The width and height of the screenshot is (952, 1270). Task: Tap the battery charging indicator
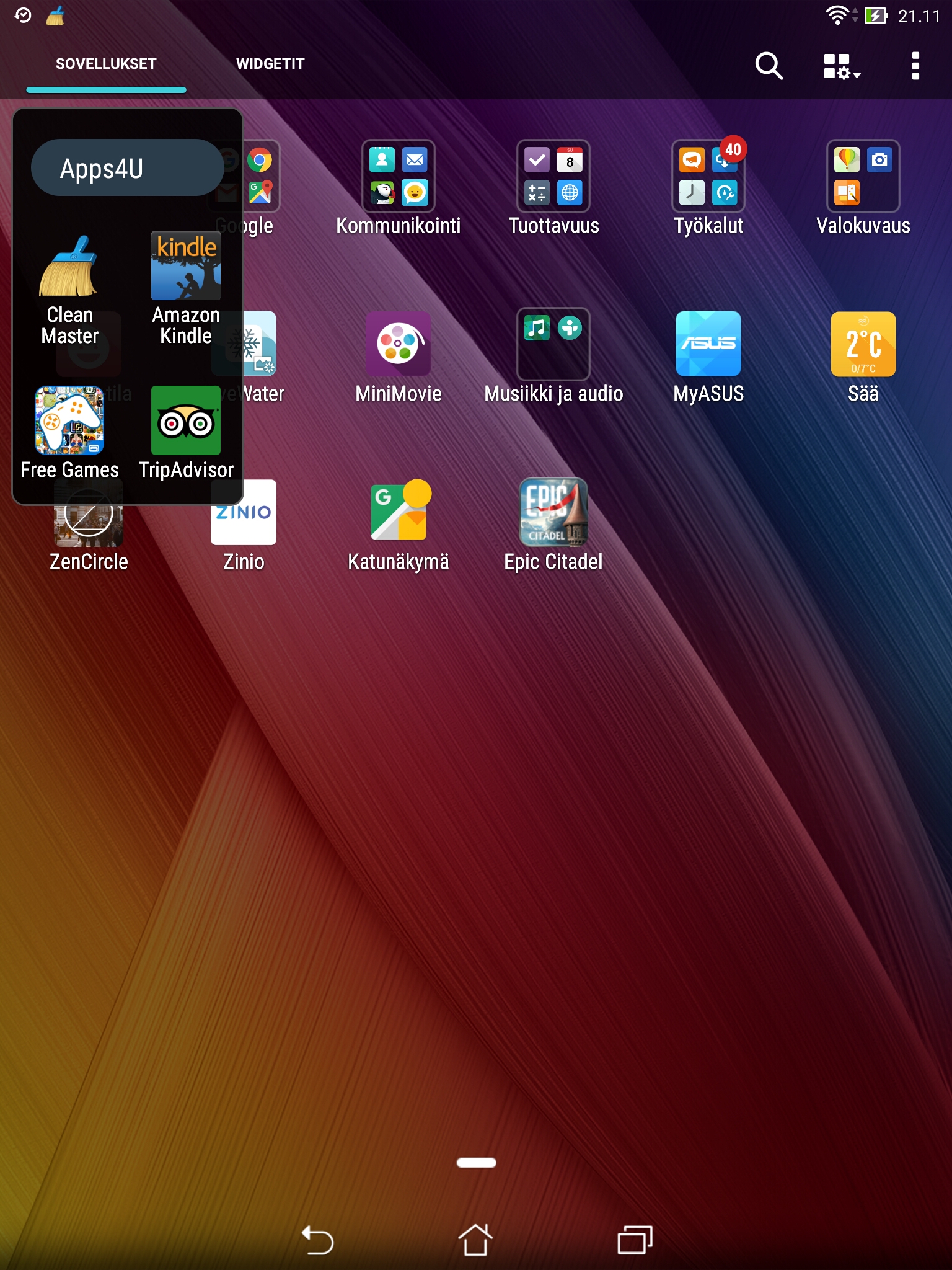click(x=876, y=16)
